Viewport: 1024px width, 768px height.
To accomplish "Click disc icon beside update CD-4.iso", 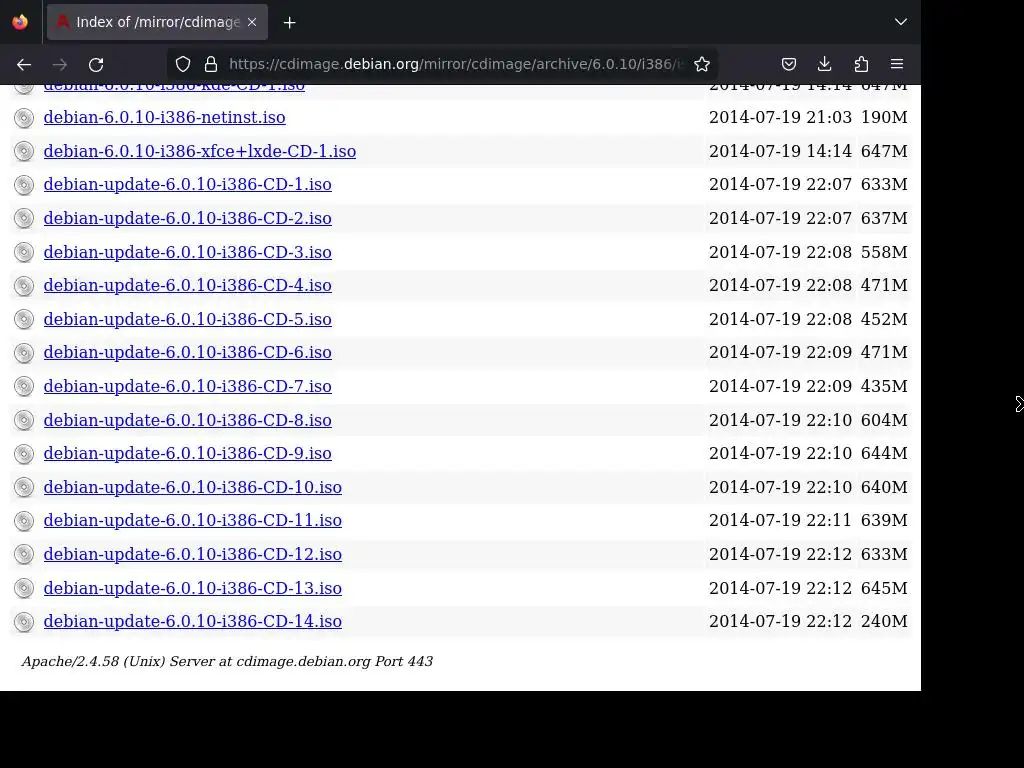I will pos(24,285).
